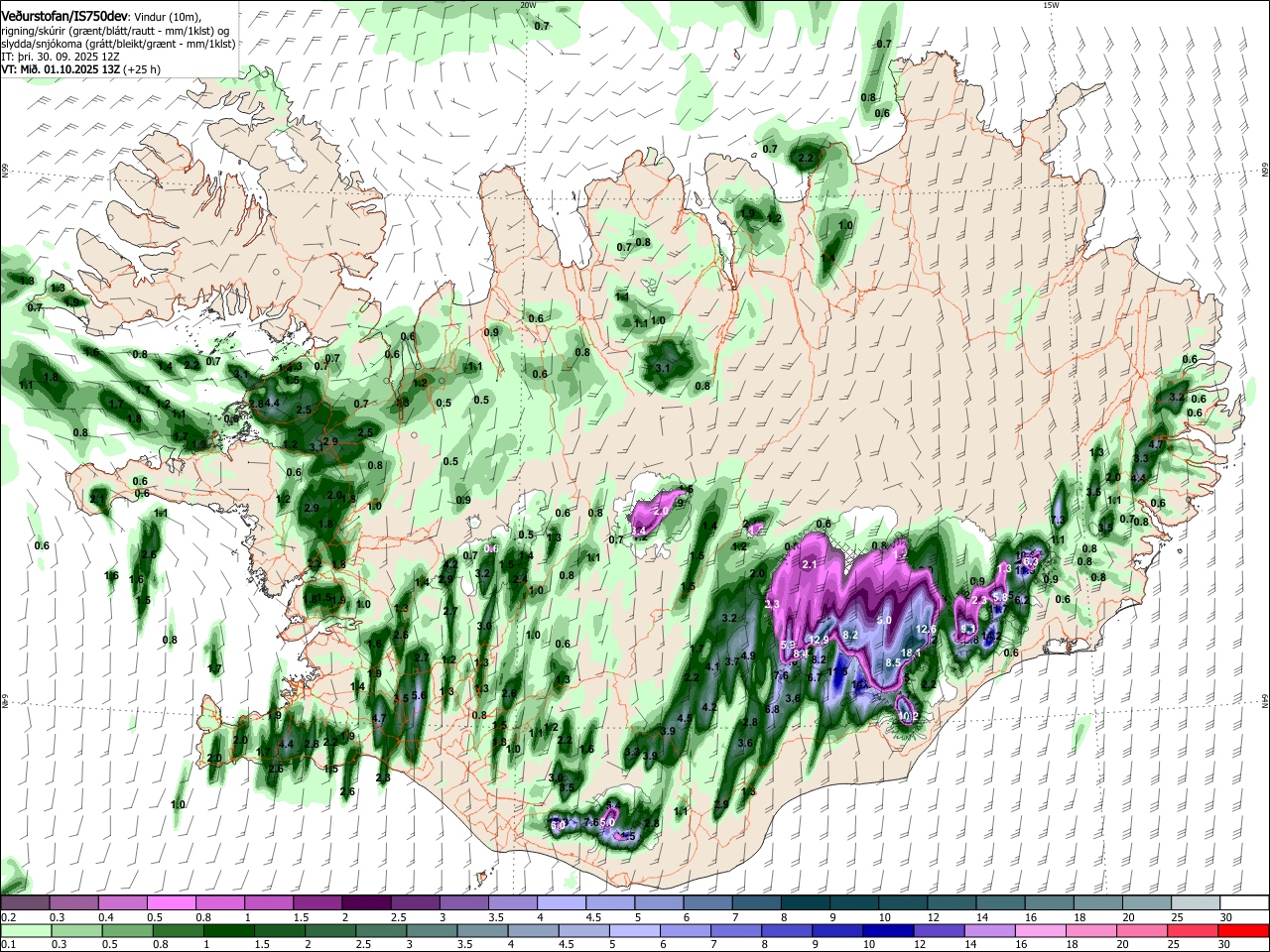Screen dimensions: 1270x952
Task: Pick the green swatch between 0.5 and 0.8, bottom row
Action: click(127, 930)
